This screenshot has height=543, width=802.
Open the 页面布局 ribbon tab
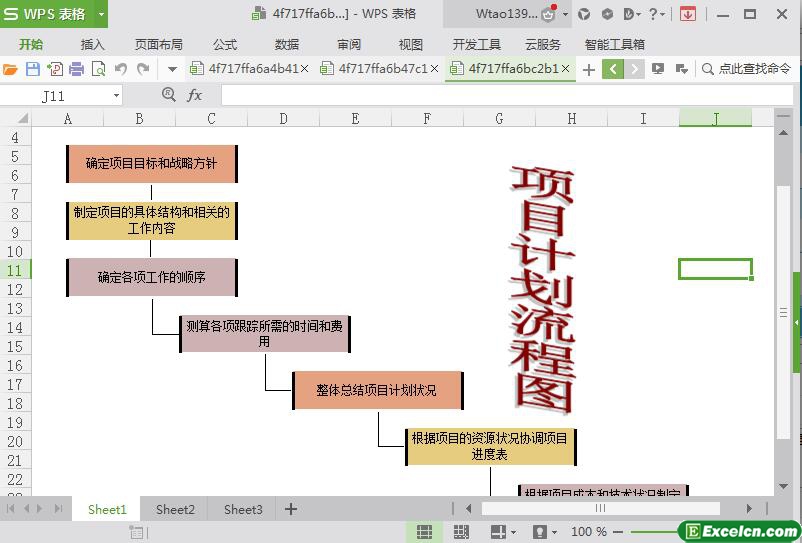[159, 44]
